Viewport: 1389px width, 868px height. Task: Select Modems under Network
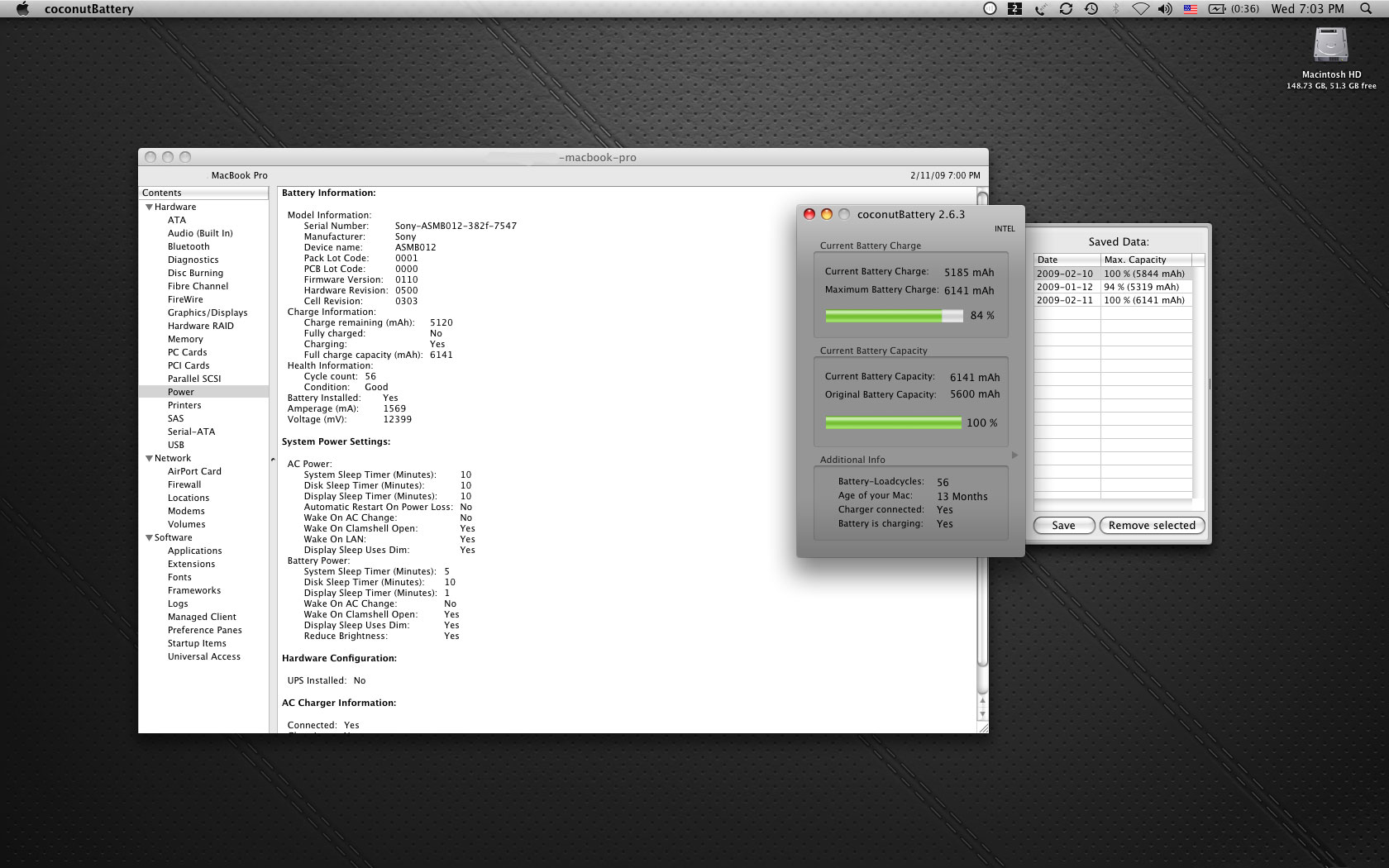pyautogui.click(x=186, y=511)
